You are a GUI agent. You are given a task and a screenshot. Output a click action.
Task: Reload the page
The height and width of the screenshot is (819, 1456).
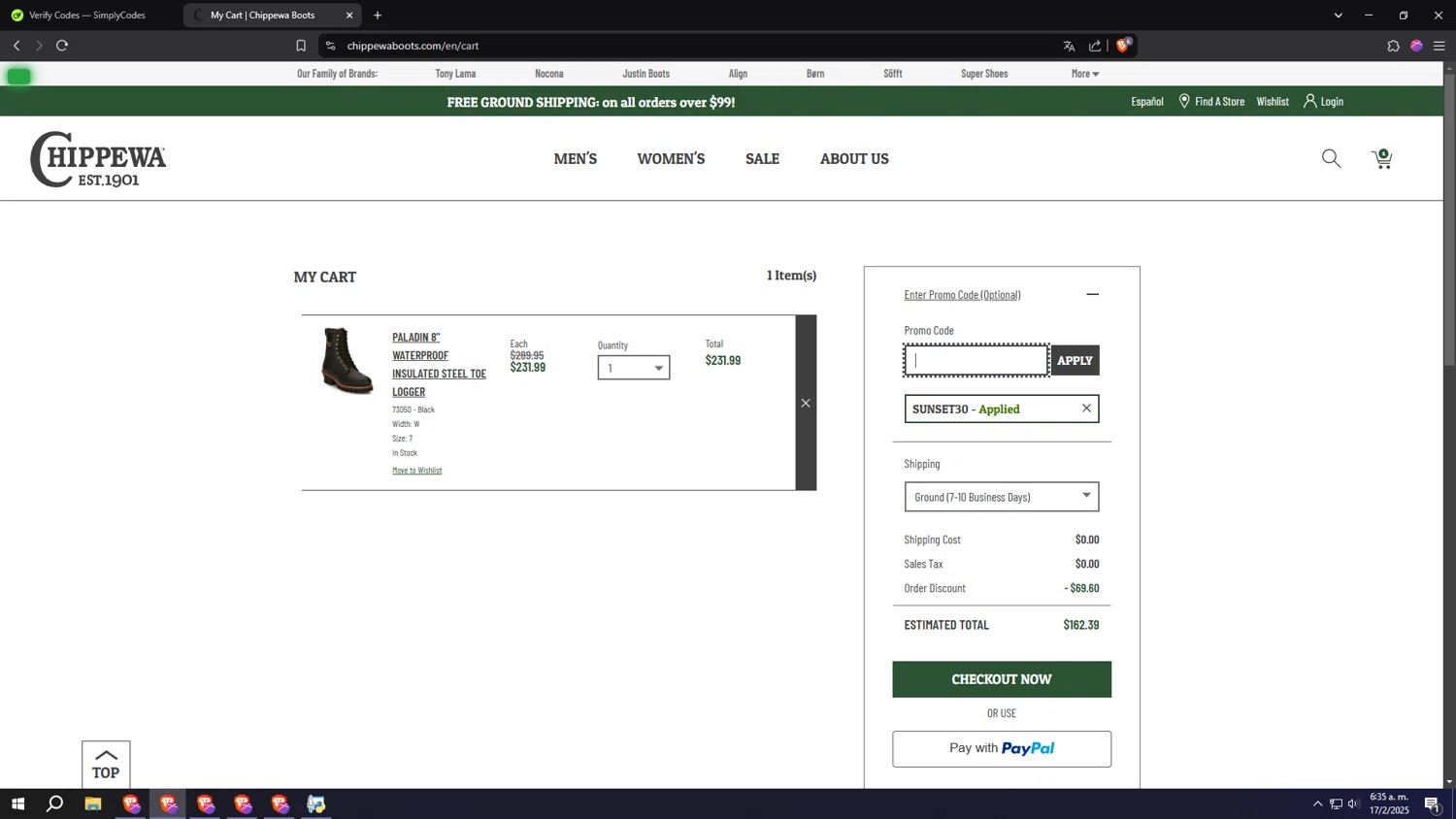(62, 46)
